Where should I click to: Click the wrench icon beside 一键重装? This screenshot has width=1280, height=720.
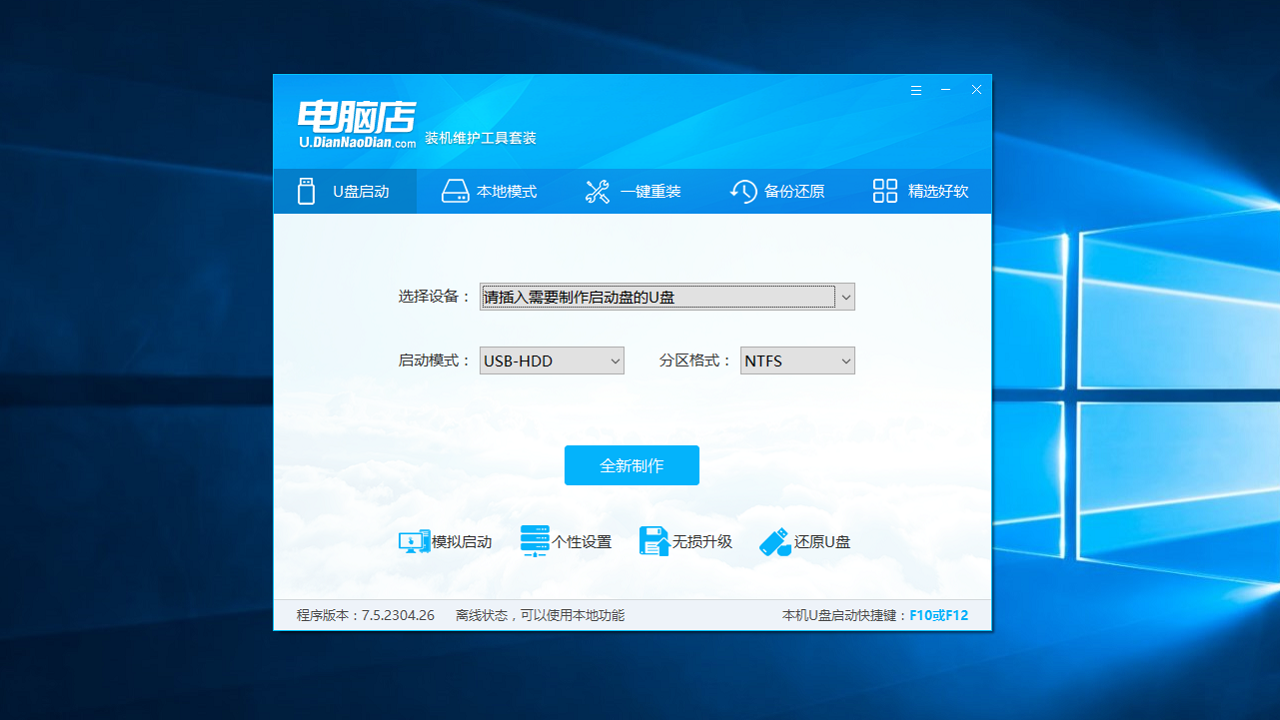pos(597,191)
